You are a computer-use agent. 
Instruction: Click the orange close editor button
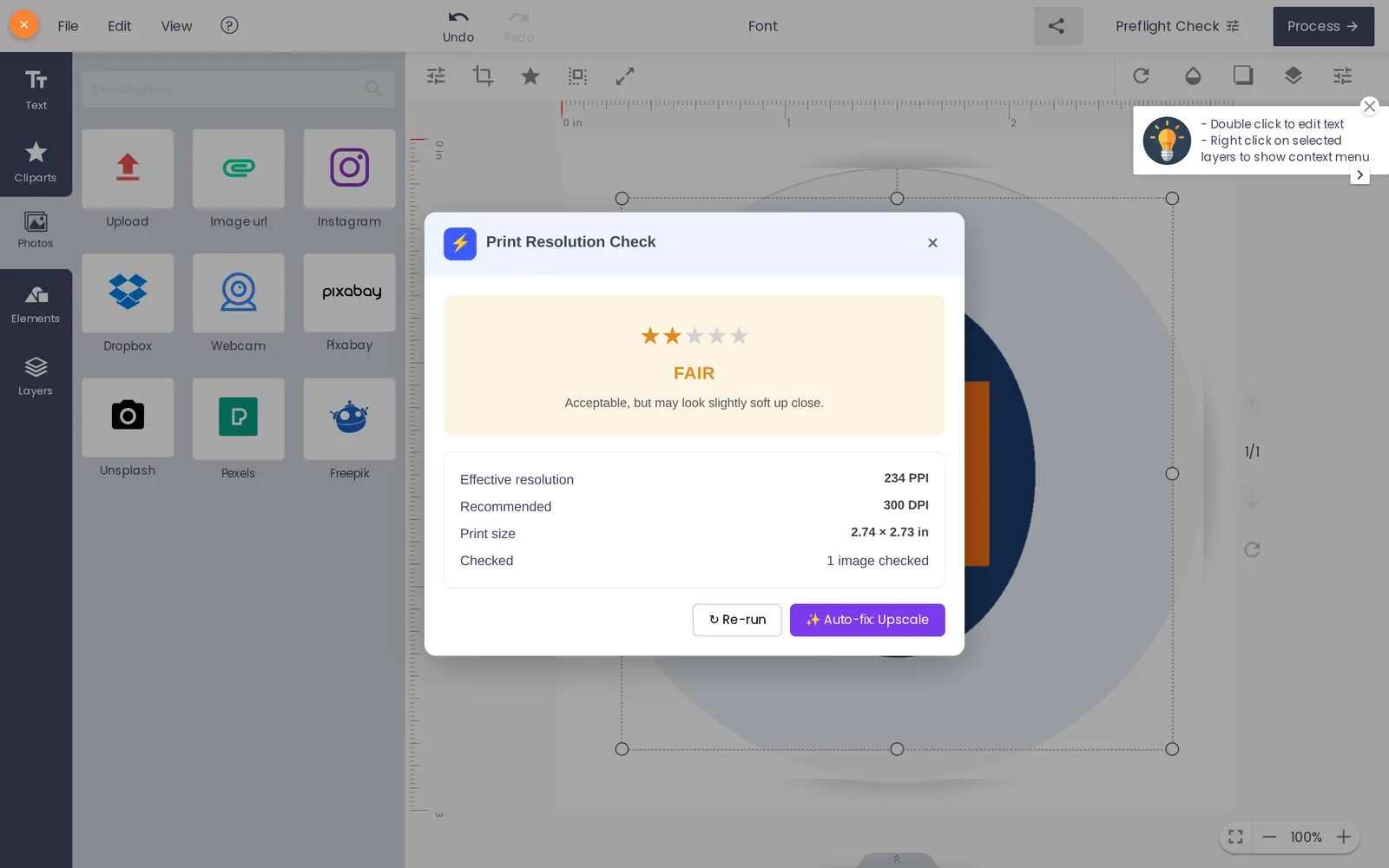click(24, 25)
